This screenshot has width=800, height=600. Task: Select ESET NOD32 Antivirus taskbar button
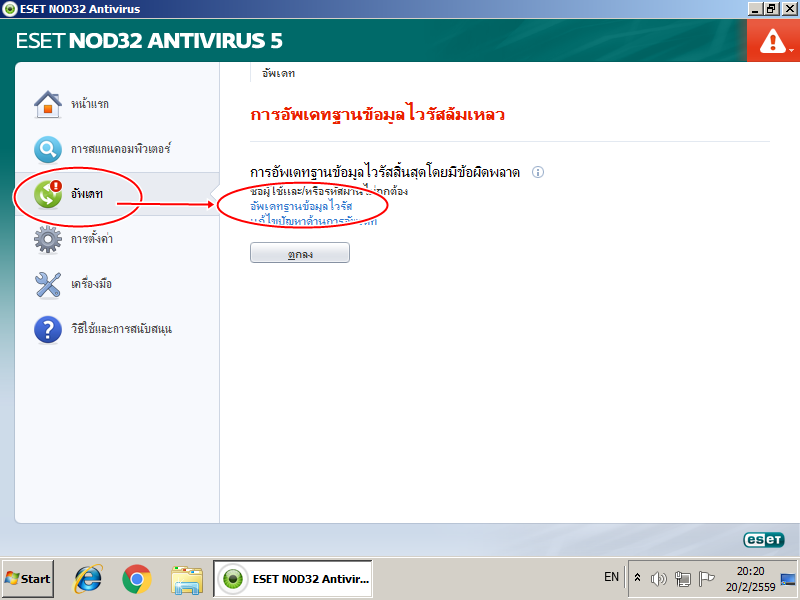[293, 579]
